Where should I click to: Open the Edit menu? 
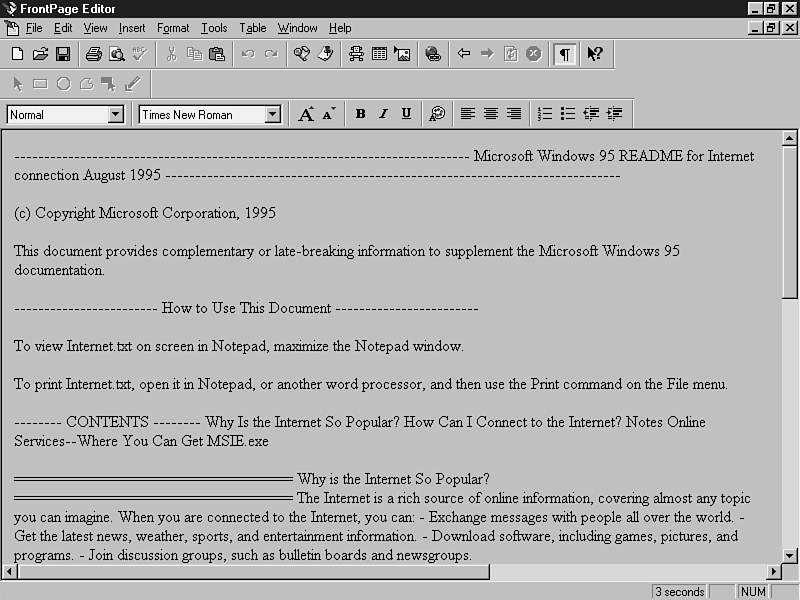click(x=63, y=29)
